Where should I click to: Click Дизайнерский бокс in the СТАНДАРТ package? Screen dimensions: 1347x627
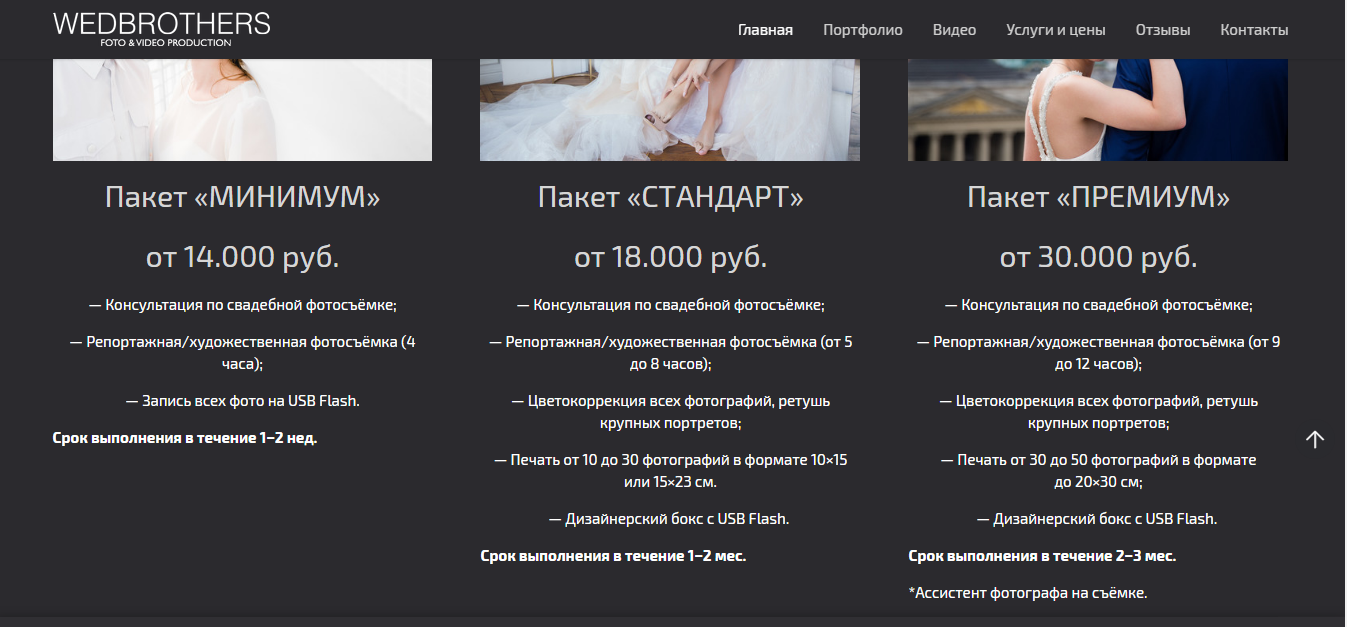(x=670, y=519)
